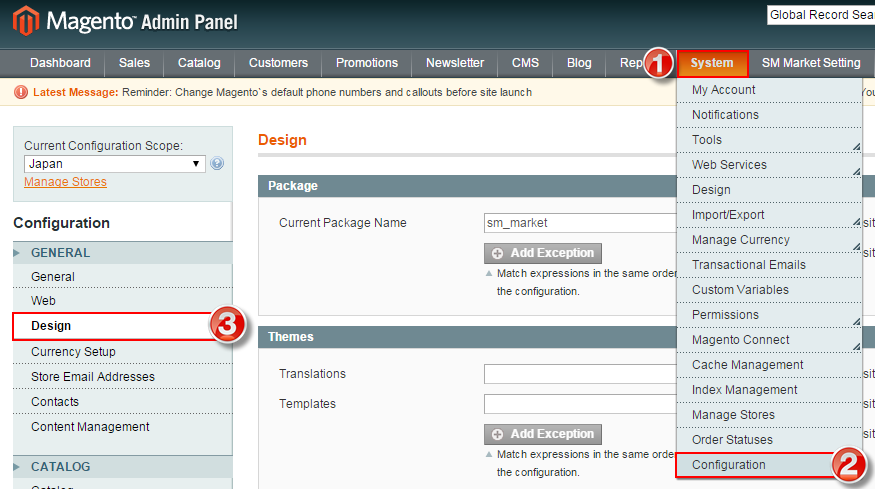Expand the Manage Currency submenu arrow
The width and height of the screenshot is (875, 489).
pos(856,247)
